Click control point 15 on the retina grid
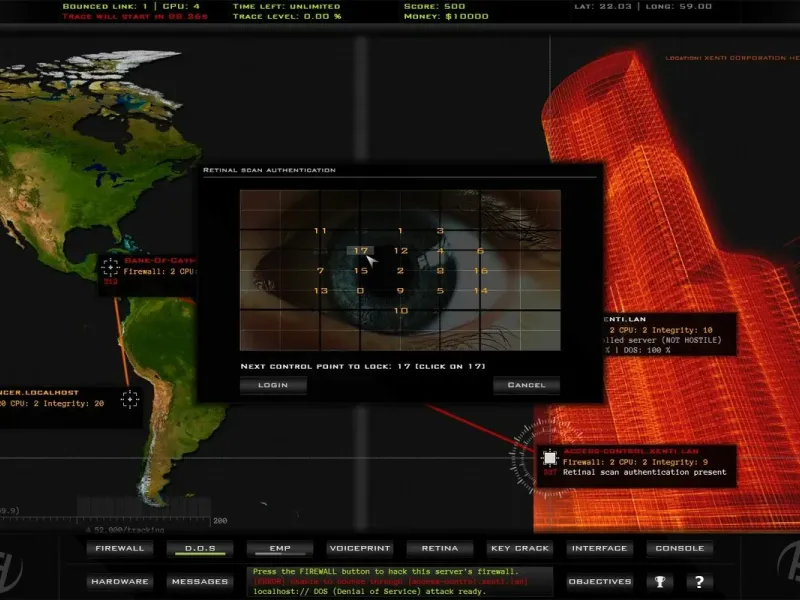800x600 pixels. [360, 270]
